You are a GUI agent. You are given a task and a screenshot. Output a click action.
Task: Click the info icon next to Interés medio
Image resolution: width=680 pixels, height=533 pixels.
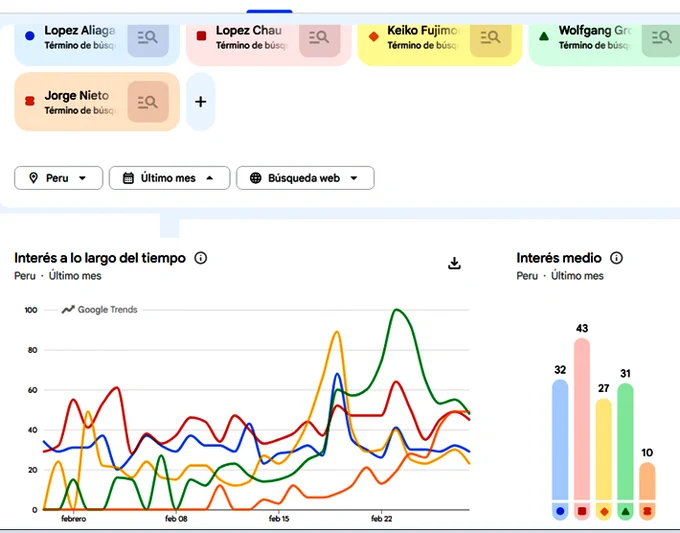616,258
